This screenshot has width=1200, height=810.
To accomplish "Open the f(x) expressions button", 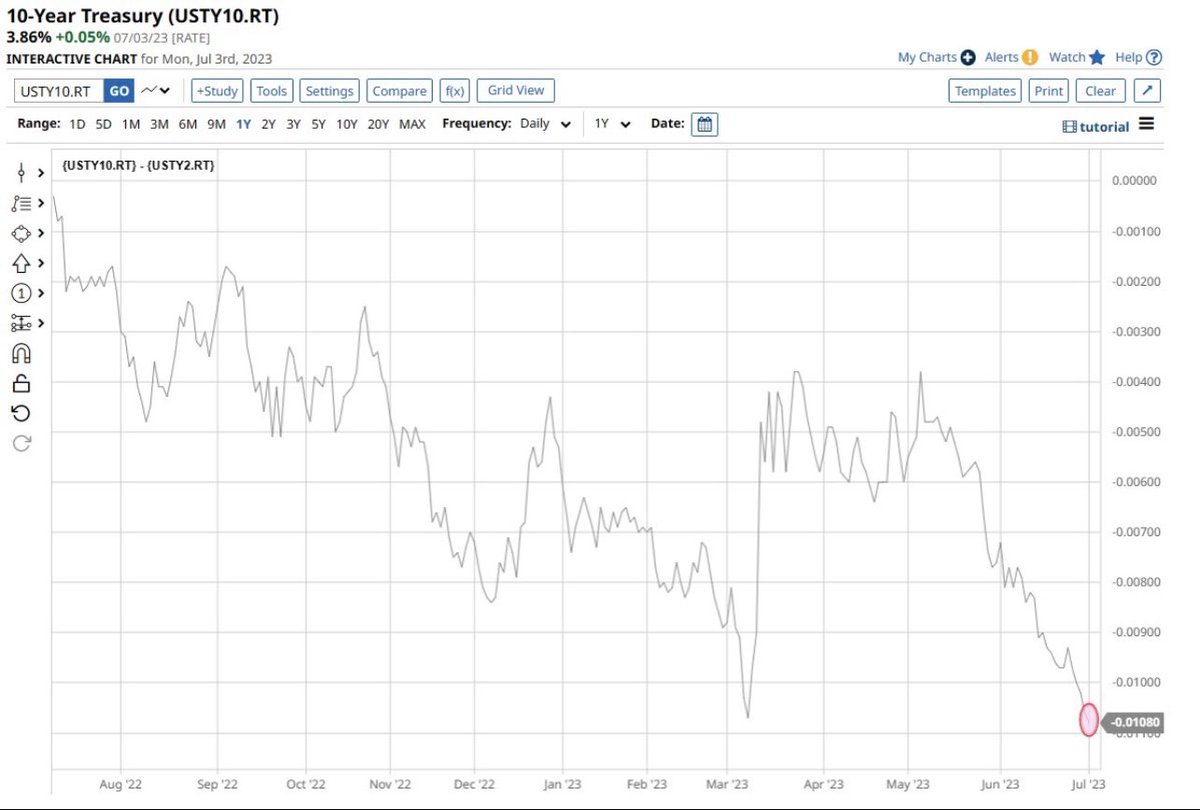I will pyautogui.click(x=455, y=91).
